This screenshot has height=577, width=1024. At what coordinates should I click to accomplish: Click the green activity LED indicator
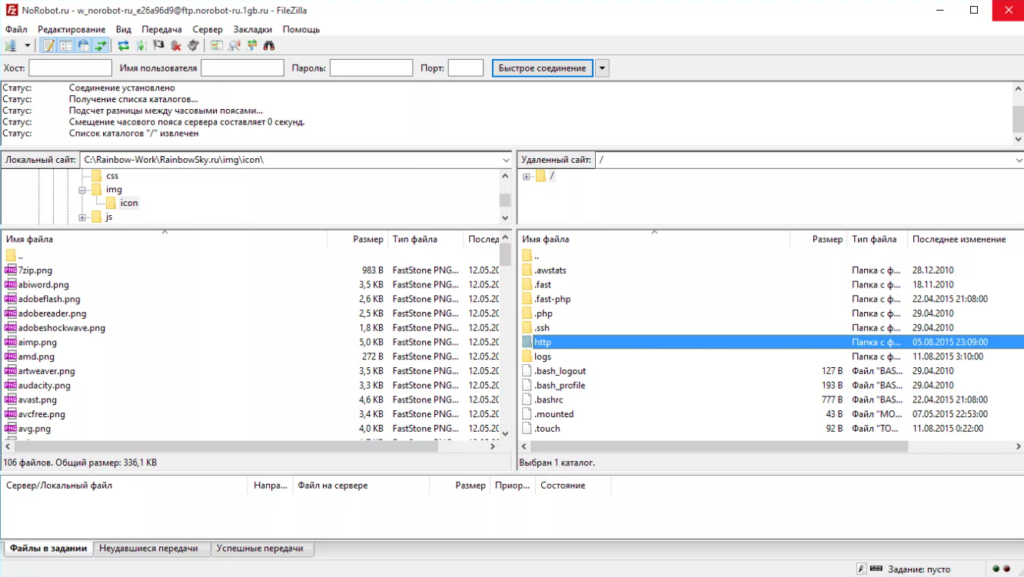(996, 569)
